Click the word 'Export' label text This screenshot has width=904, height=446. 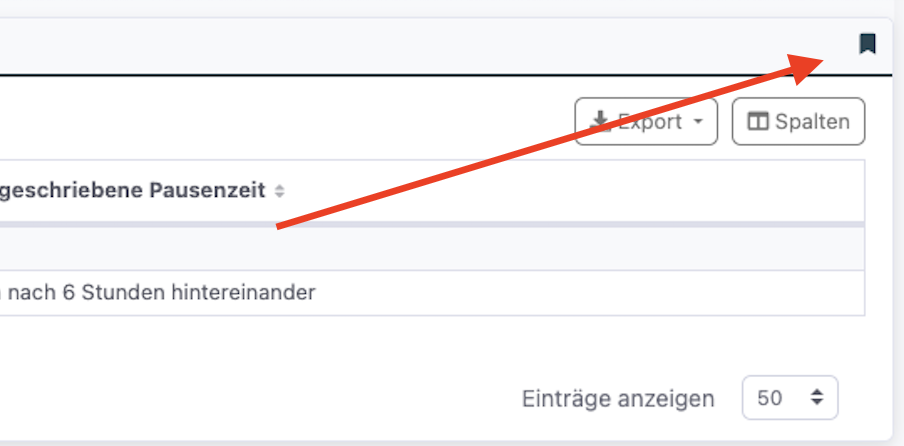(650, 122)
